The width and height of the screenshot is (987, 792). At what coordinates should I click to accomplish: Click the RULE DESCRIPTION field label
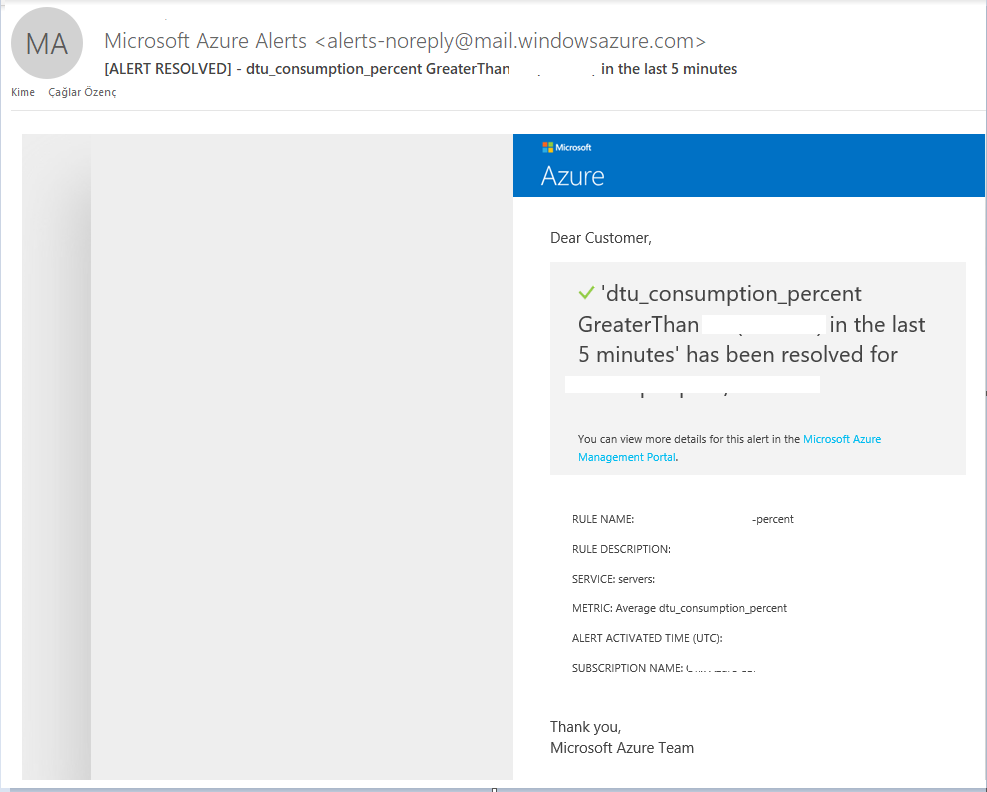[621, 549]
